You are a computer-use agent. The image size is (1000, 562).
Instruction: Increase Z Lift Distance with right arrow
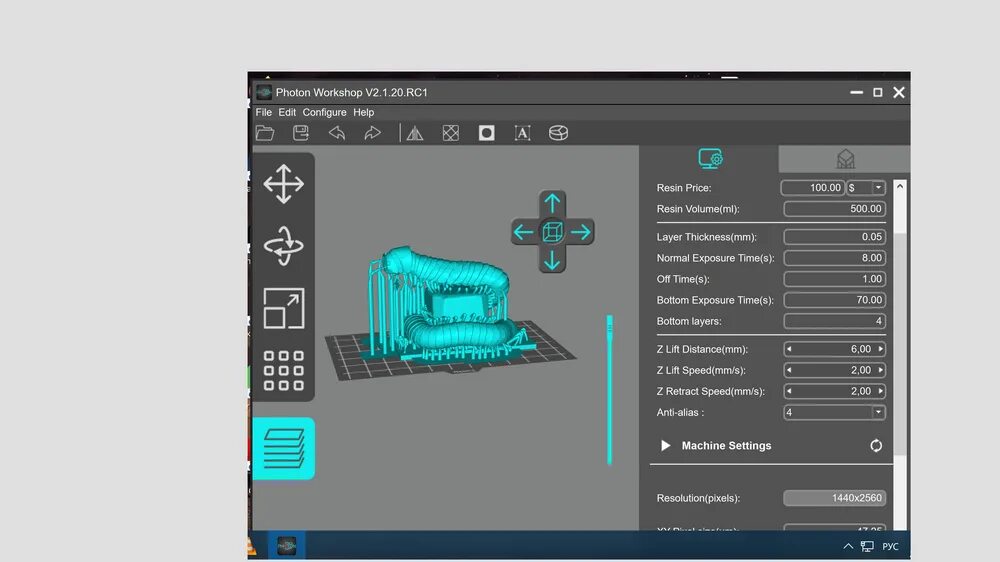[x=881, y=349]
